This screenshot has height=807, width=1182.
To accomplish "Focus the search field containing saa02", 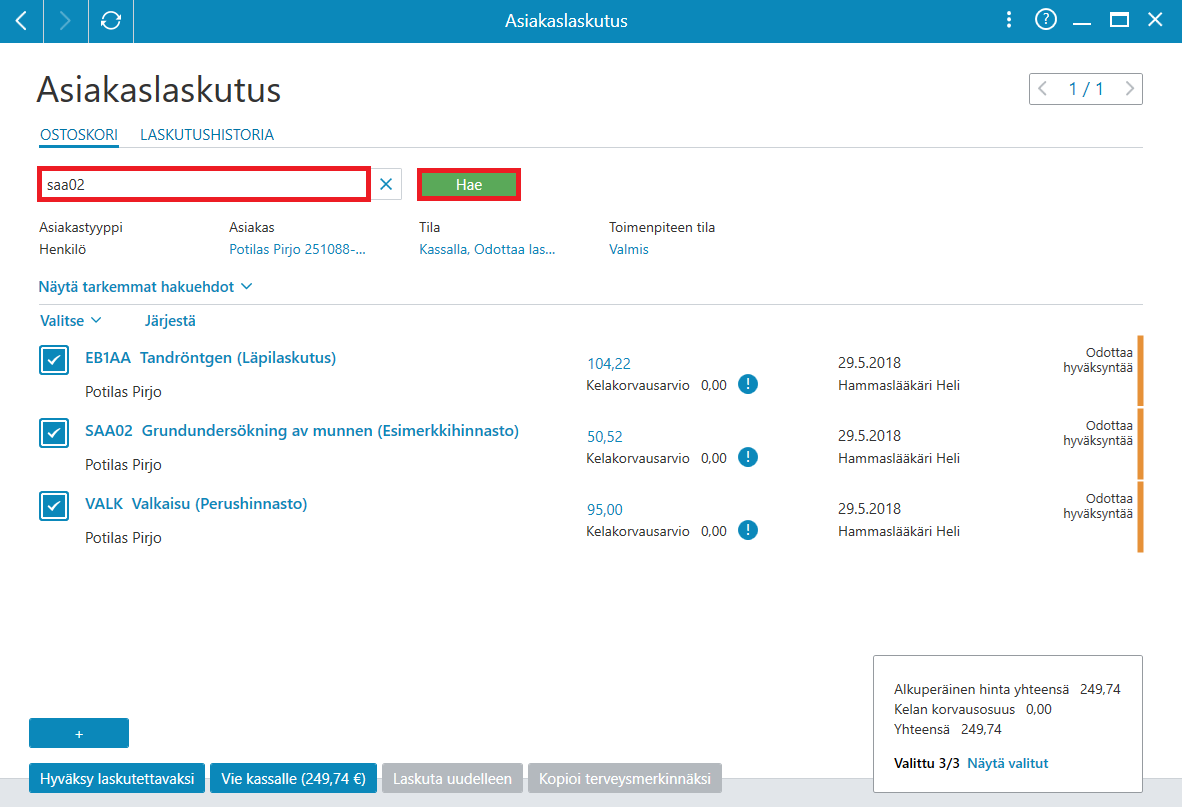I will [204, 185].
